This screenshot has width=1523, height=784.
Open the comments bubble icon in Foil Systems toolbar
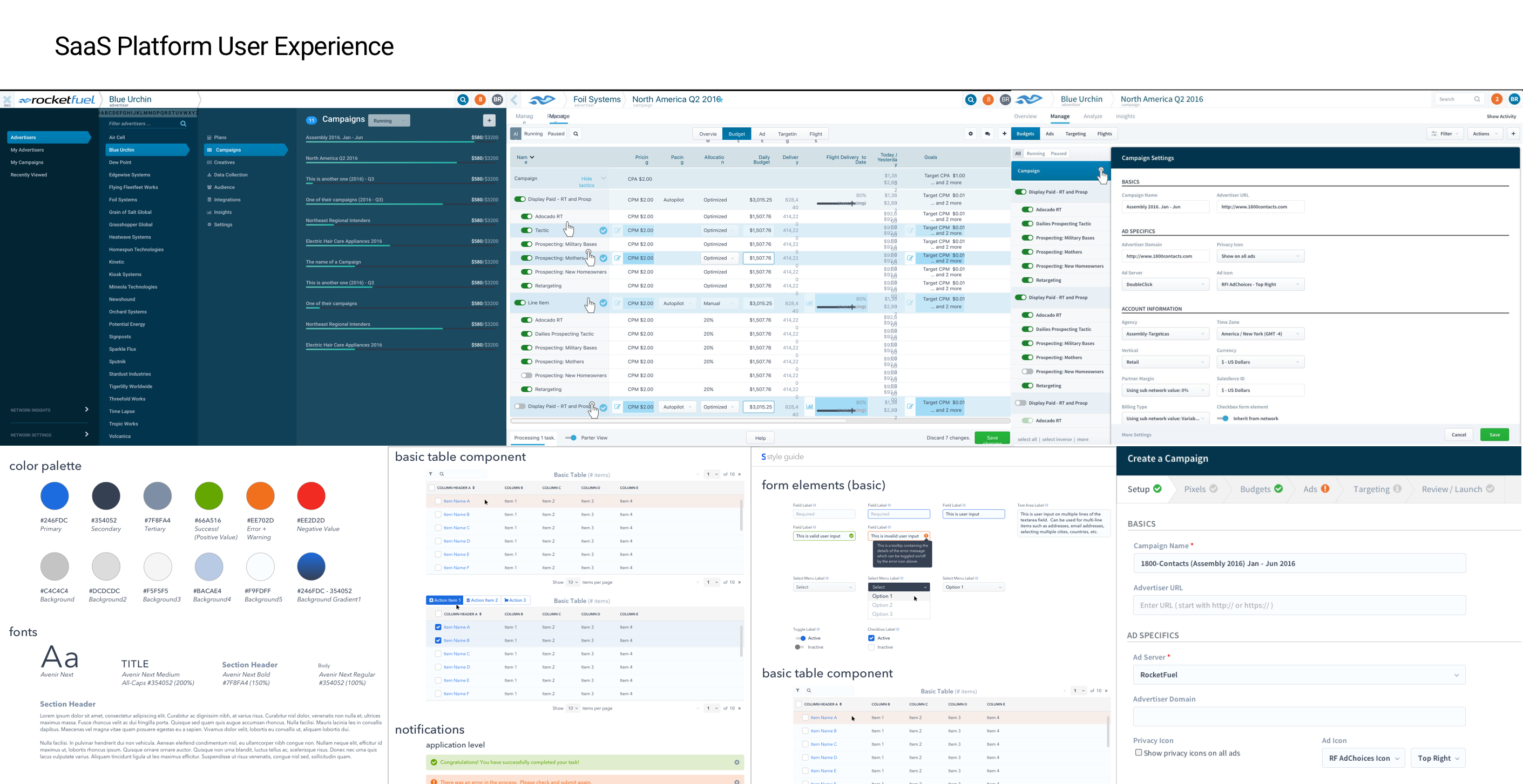987,134
